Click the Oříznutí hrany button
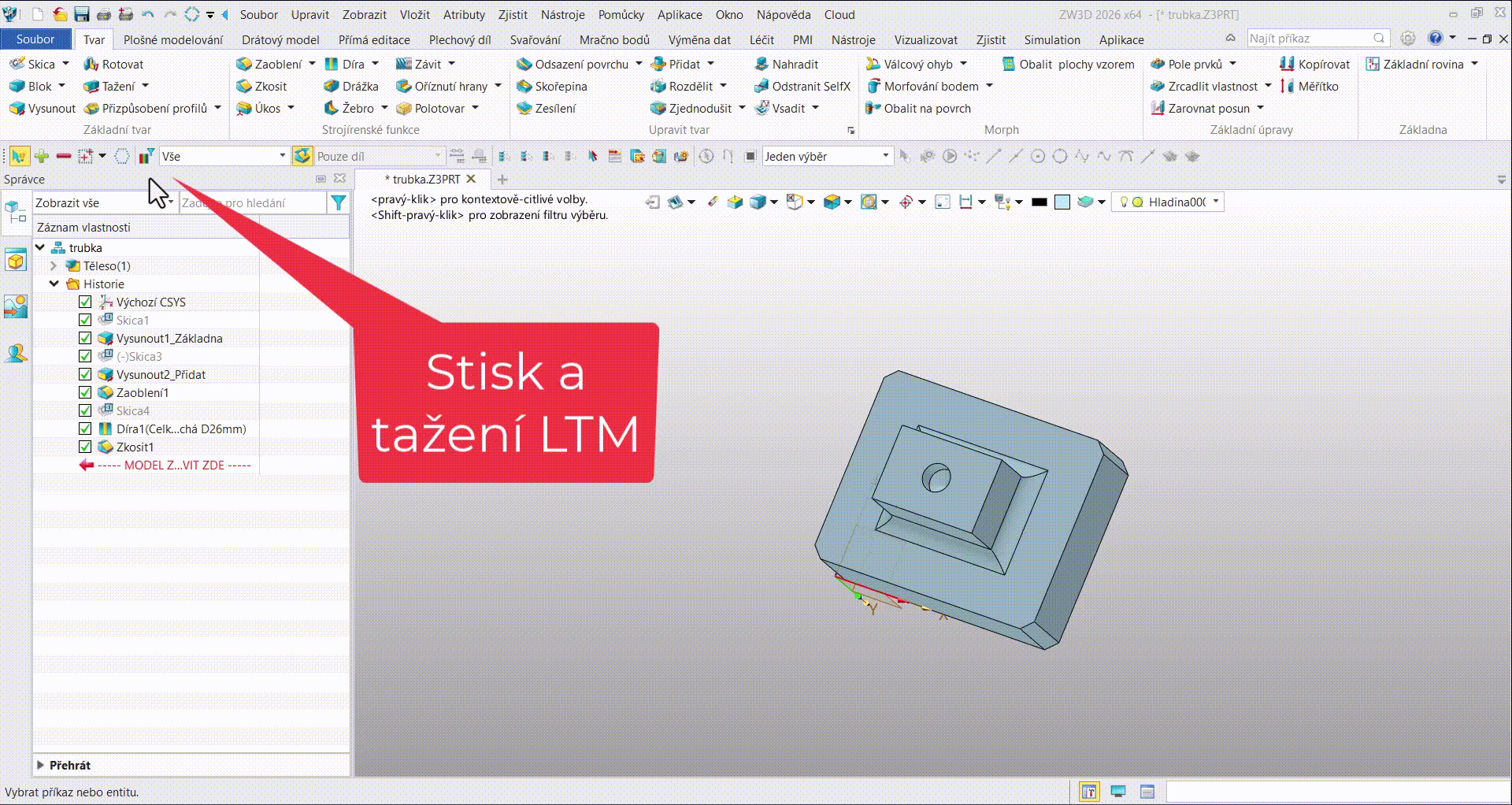 pos(442,86)
